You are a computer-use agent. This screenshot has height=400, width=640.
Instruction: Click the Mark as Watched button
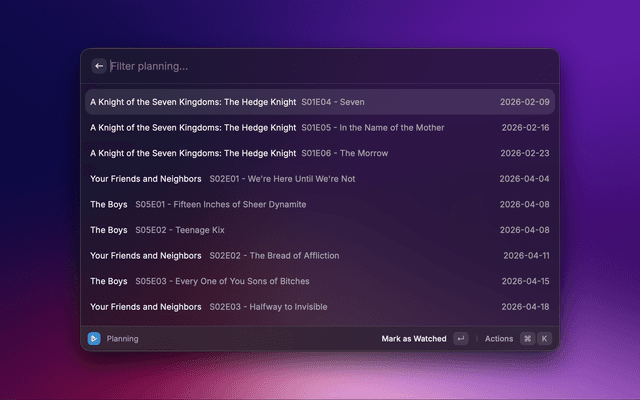414,339
